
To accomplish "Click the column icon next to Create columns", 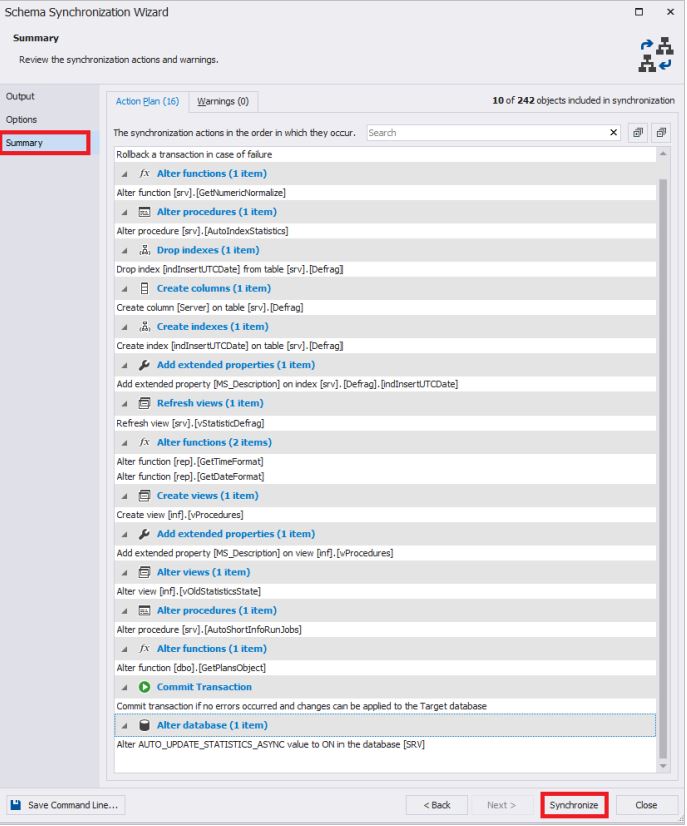I will [144, 288].
